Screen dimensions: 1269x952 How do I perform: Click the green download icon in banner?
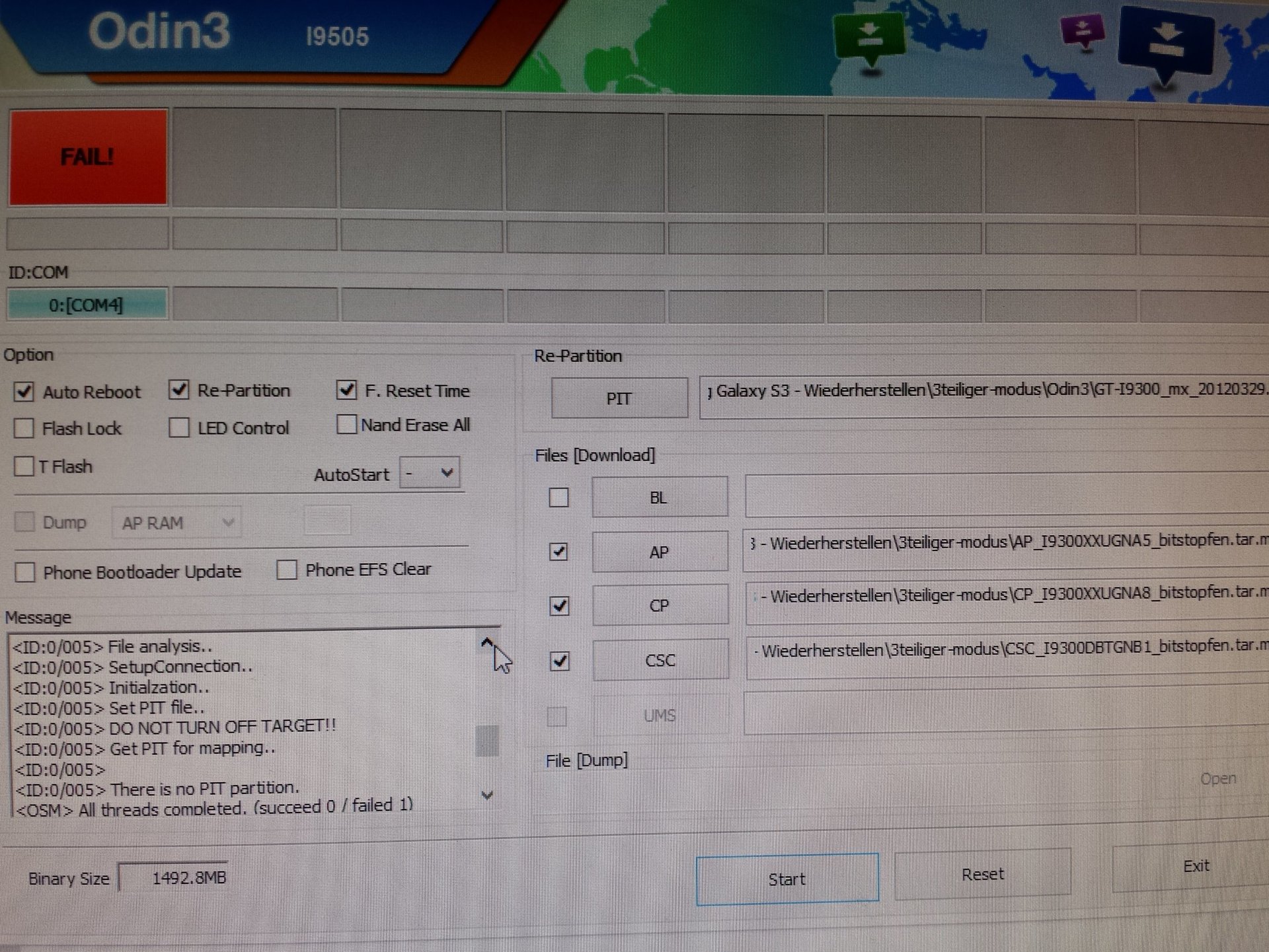(x=869, y=40)
